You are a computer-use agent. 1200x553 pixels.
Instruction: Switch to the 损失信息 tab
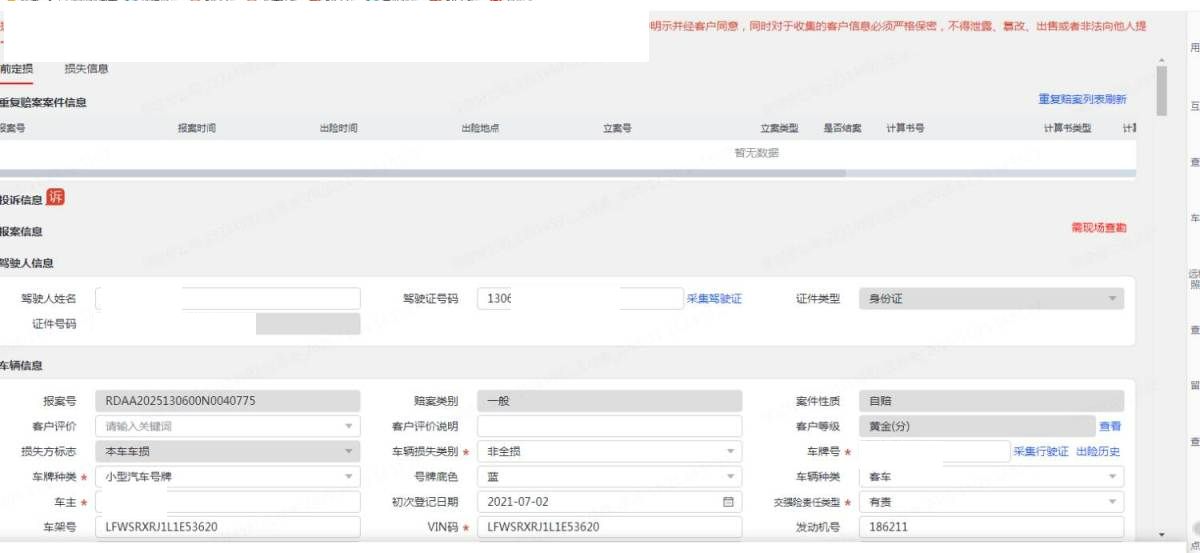pos(86,69)
